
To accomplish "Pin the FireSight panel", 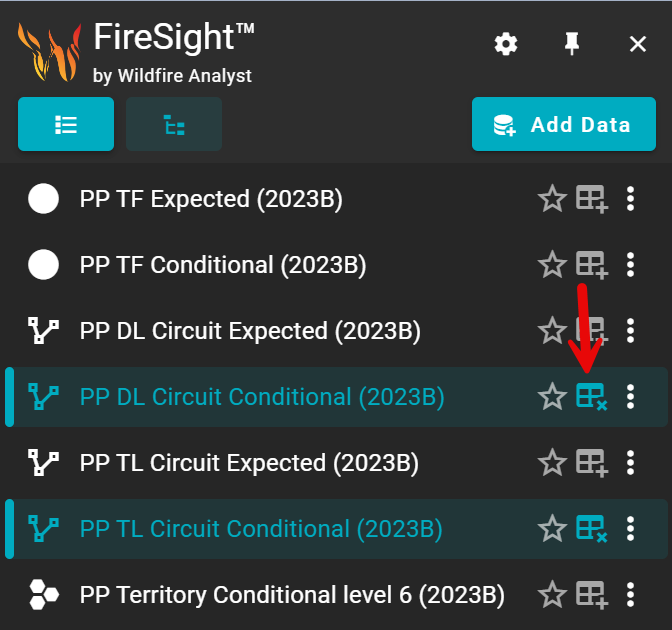I will 572,44.
